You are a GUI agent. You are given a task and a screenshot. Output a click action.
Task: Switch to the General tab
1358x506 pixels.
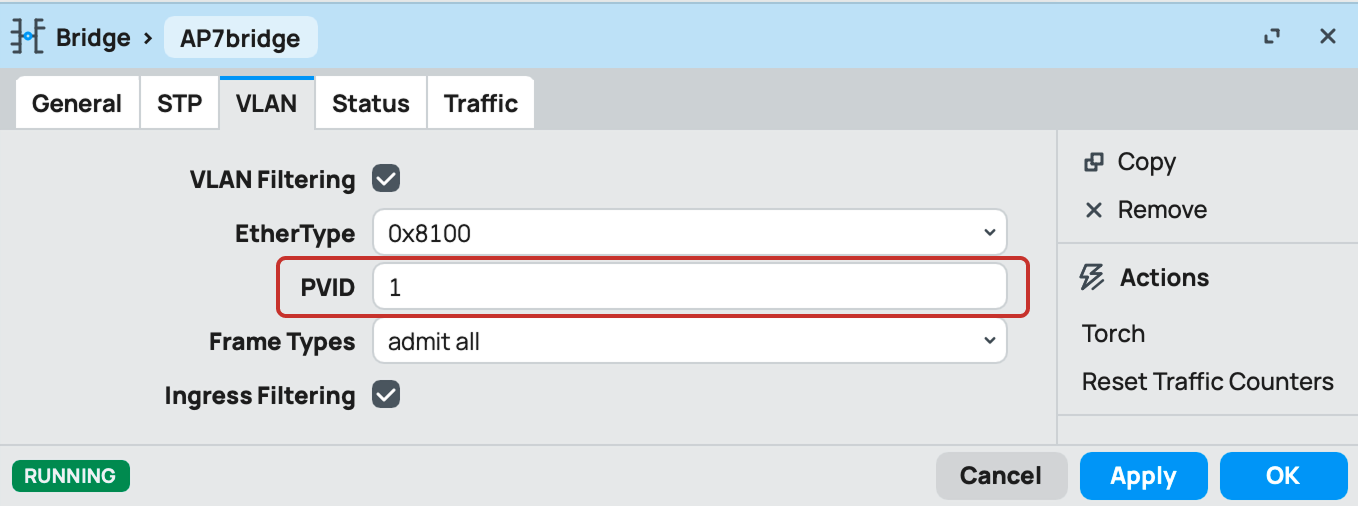77,103
